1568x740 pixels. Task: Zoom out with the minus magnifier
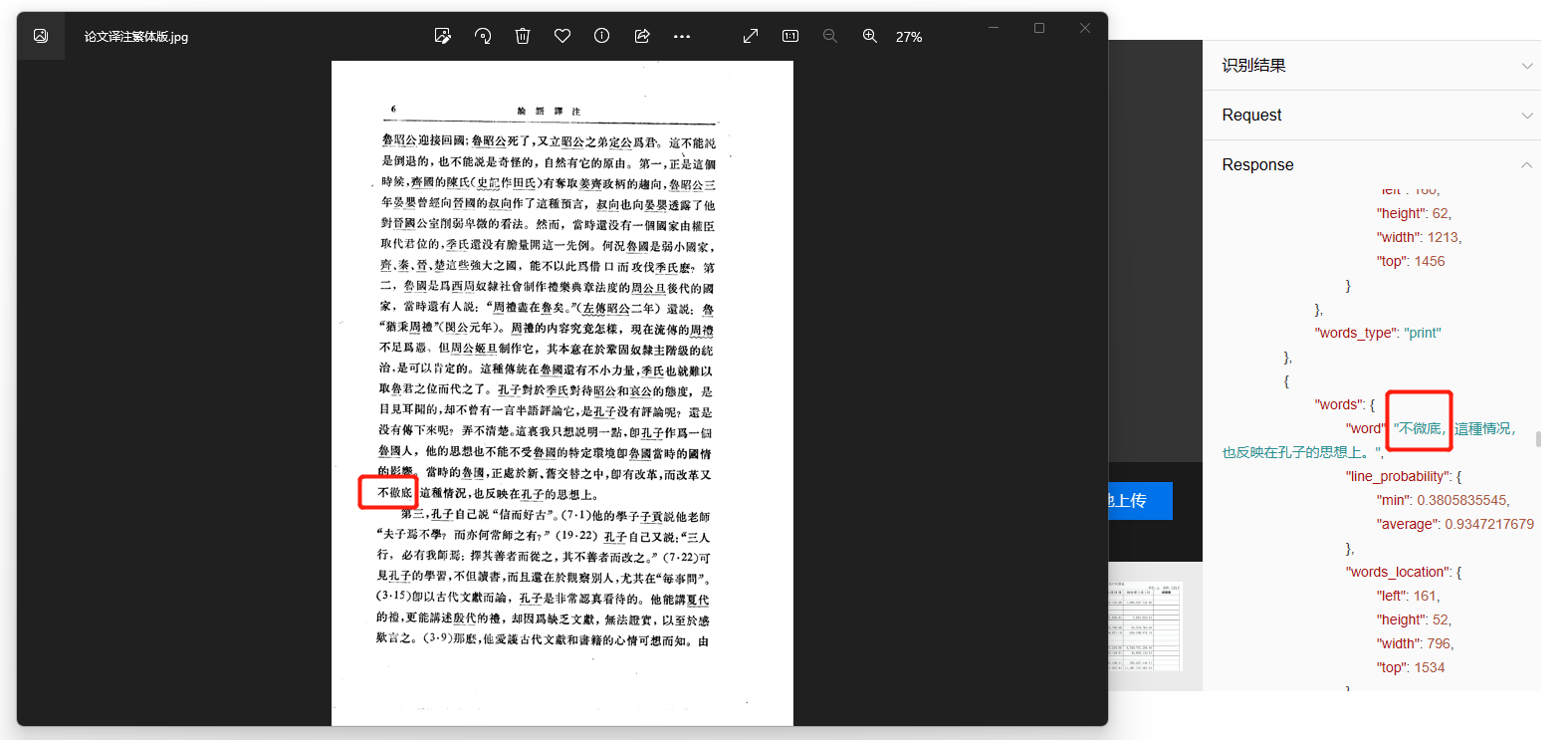click(x=830, y=36)
